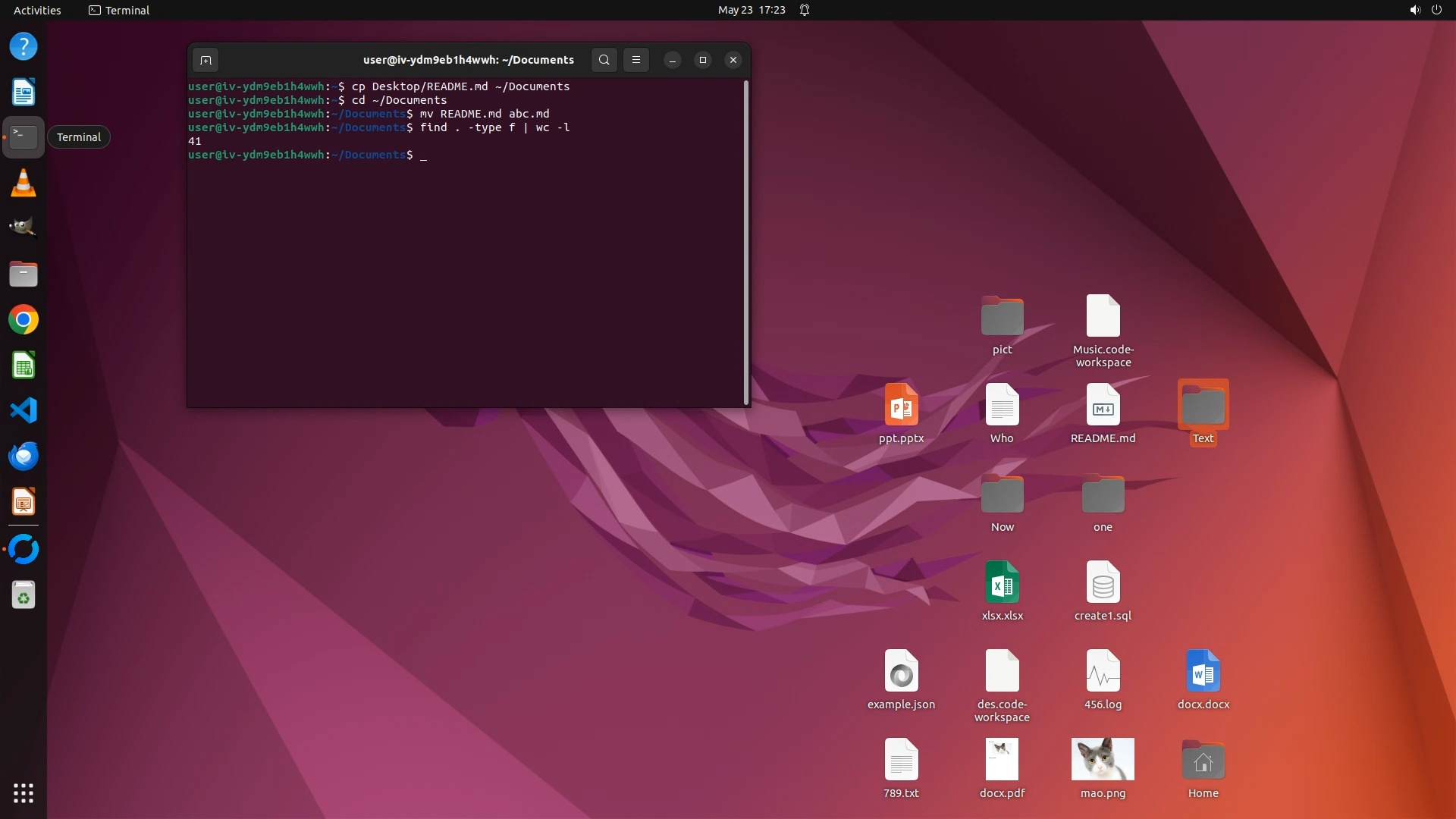Open the clock and calendar panel

pos(751,10)
